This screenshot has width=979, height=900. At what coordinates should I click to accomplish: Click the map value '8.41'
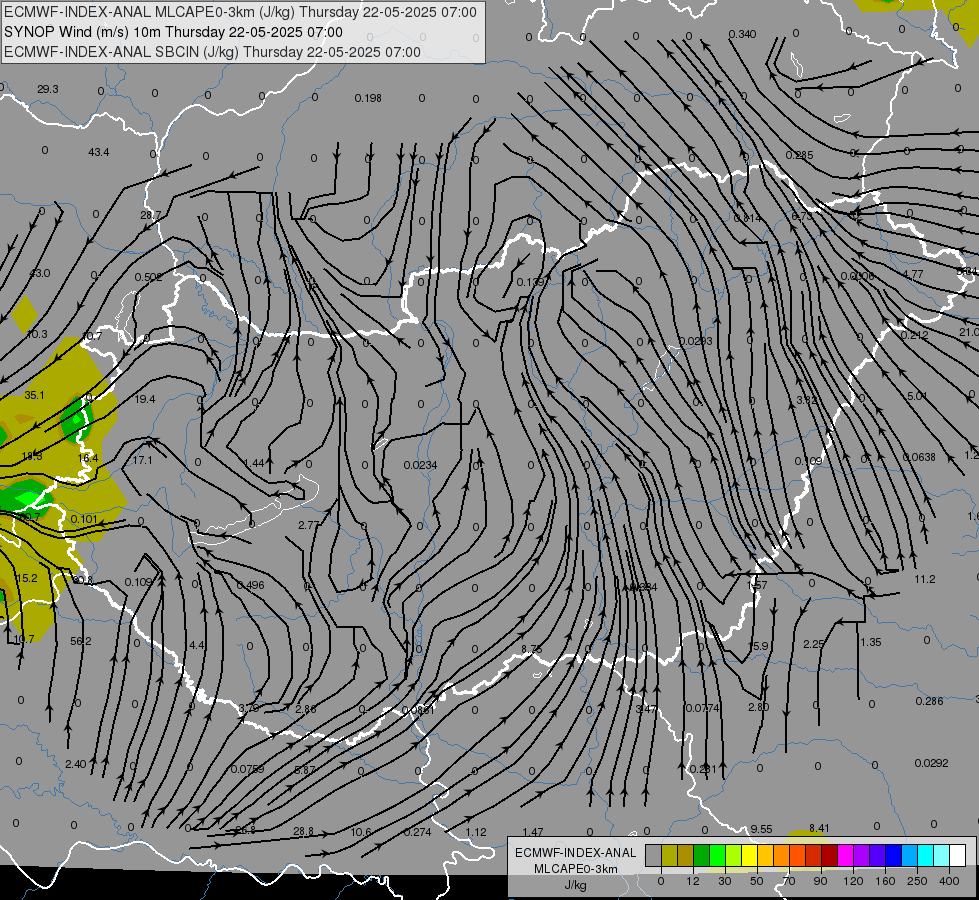819,828
